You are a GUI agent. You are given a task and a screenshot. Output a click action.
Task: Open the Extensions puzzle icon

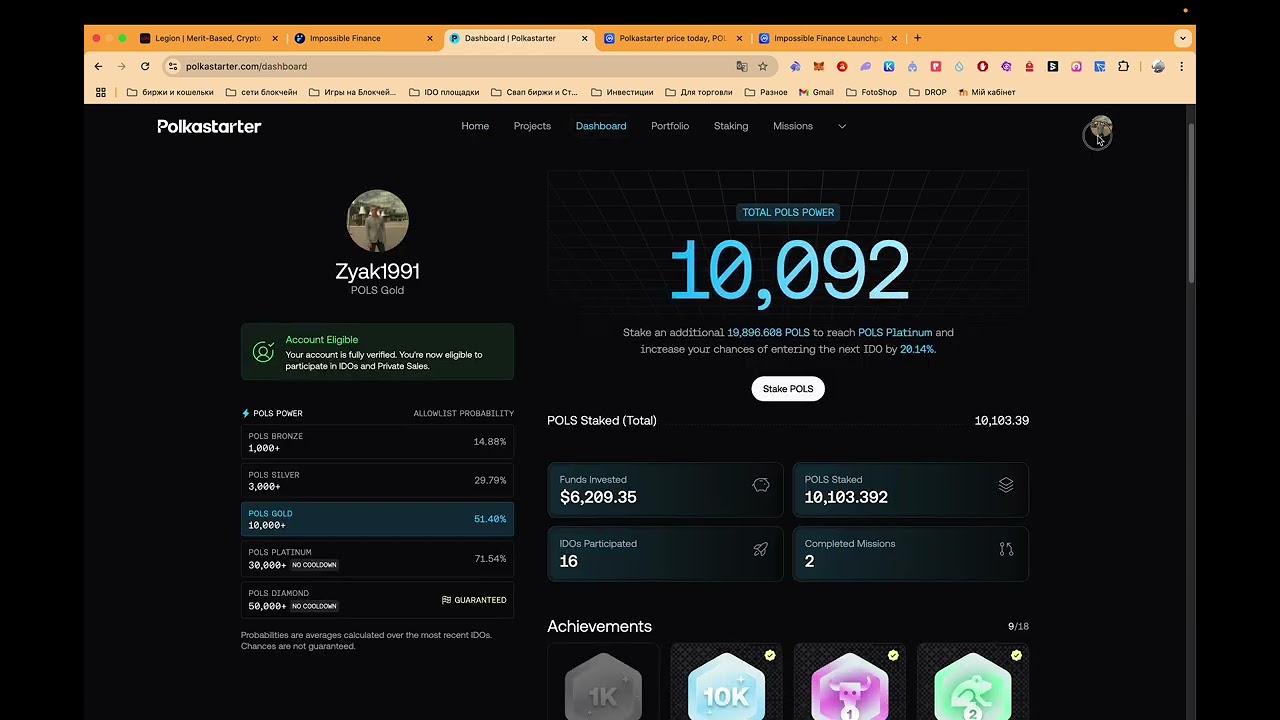point(1123,66)
